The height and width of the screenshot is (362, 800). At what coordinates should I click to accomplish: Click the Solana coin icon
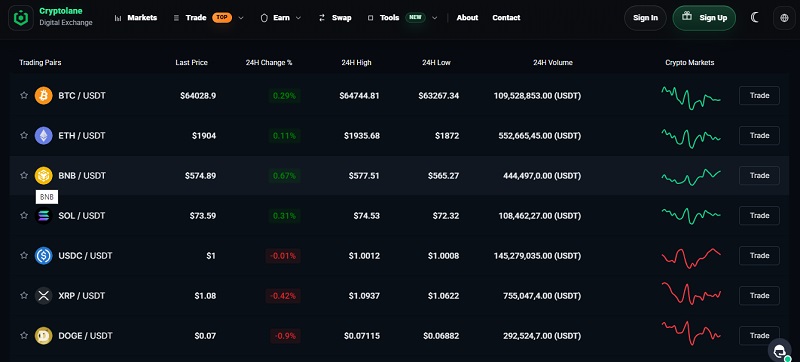43,216
